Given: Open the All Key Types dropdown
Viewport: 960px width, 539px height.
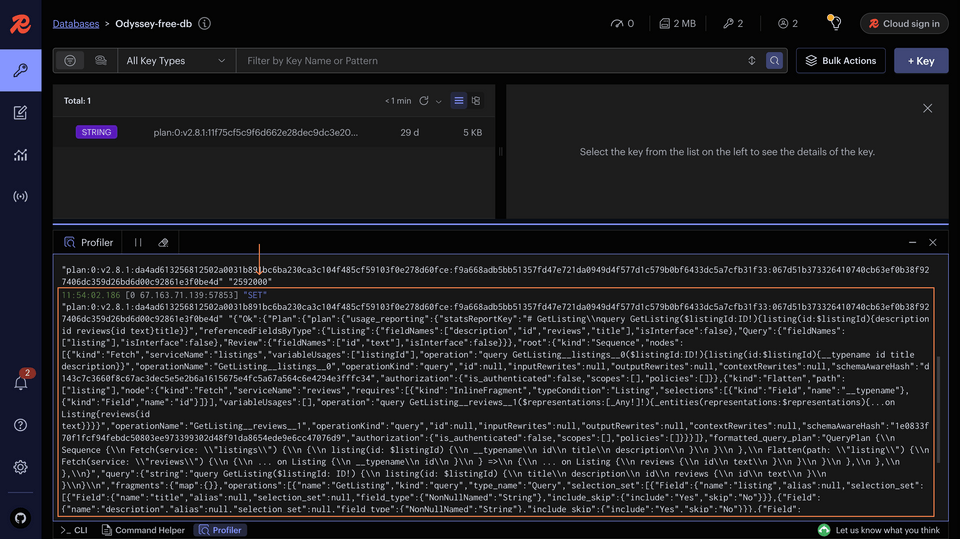Looking at the screenshot, I should pos(176,61).
